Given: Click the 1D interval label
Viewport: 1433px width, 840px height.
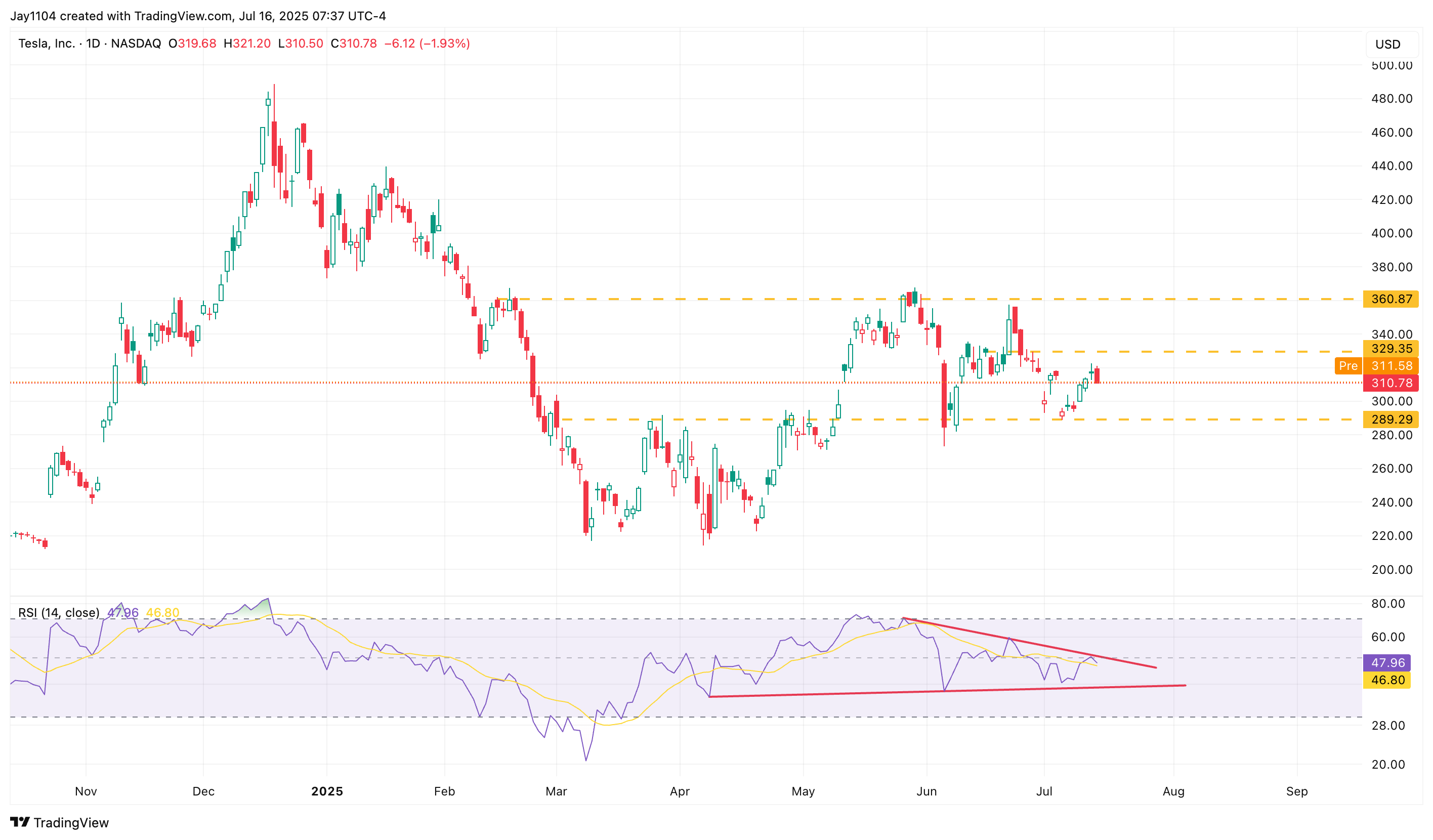Looking at the screenshot, I should (93, 43).
